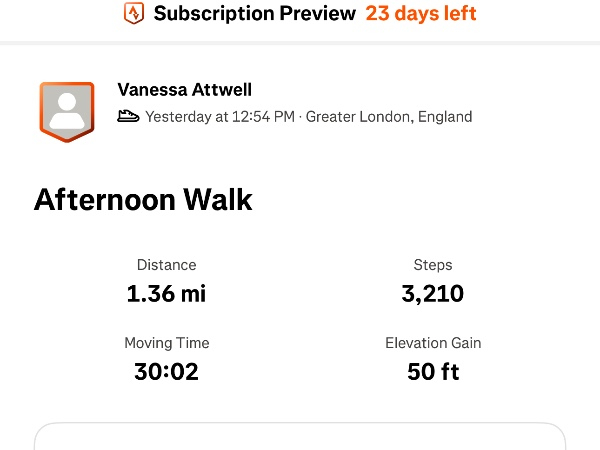Click the "Yesterday at 12:54 PM" timestamp

coord(220,117)
